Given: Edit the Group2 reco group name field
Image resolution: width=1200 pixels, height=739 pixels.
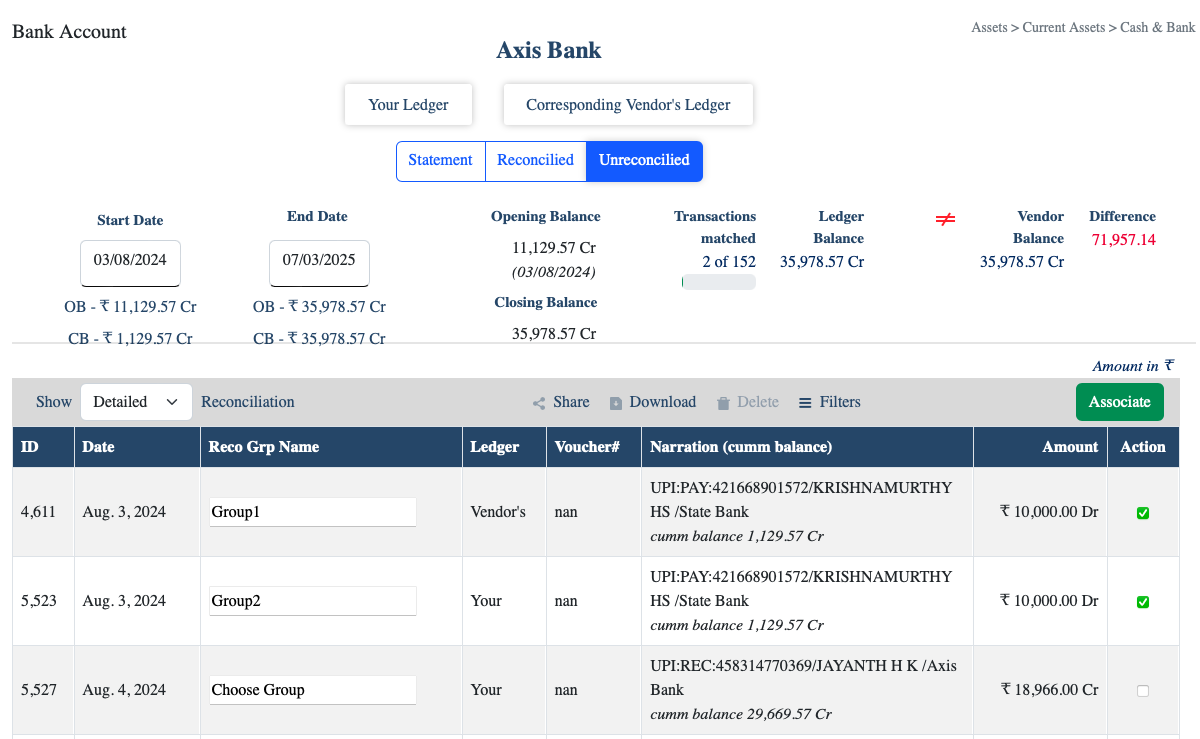Looking at the screenshot, I should (x=312, y=601).
